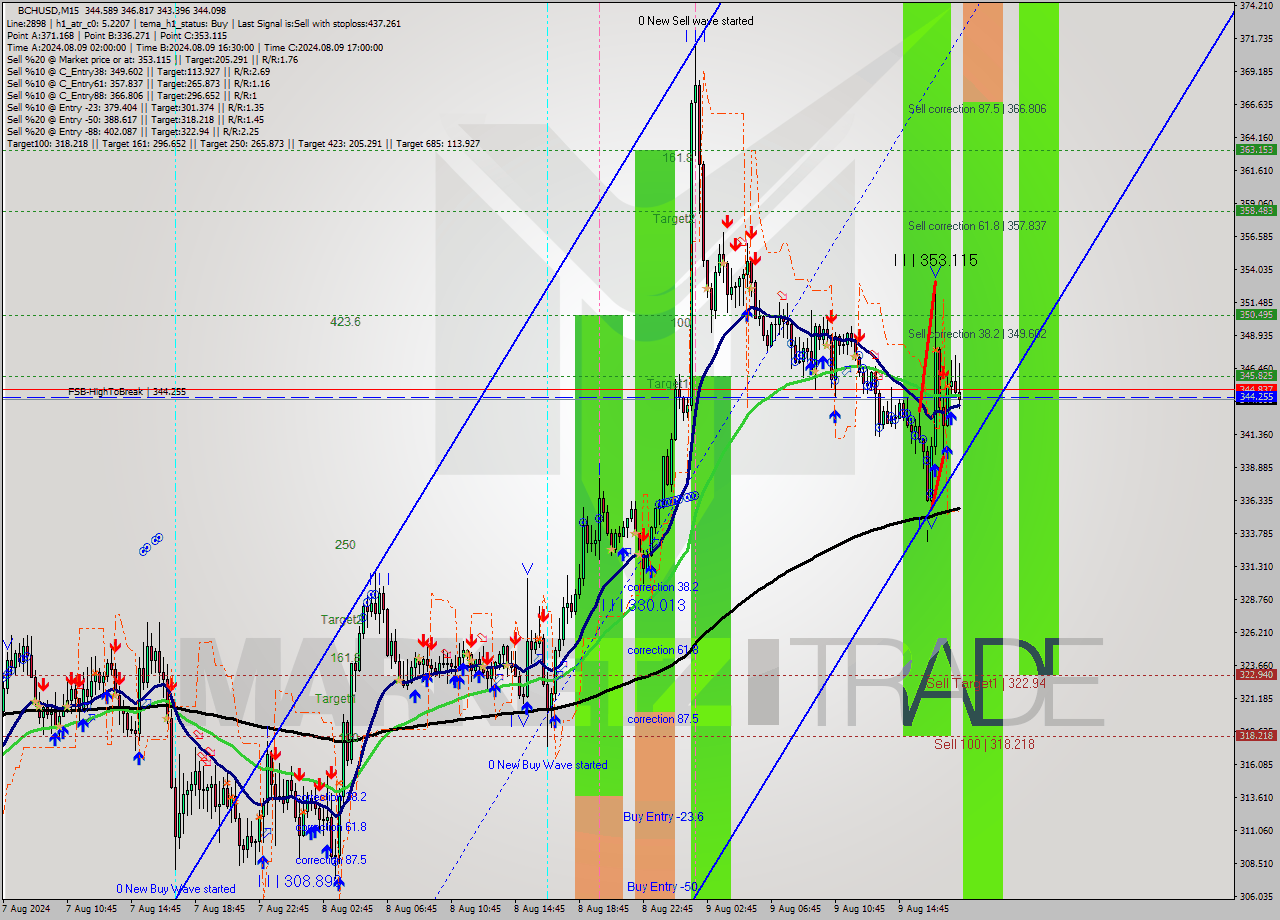Click the 313.610 price axis value
The width and height of the screenshot is (1280, 920).
click(x=1255, y=798)
